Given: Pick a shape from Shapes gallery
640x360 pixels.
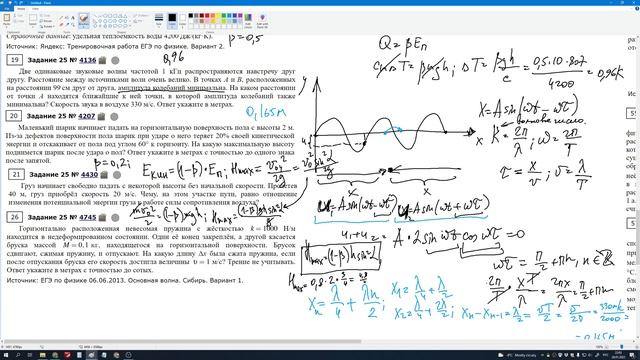Looking at the screenshot, I should (111, 21).
